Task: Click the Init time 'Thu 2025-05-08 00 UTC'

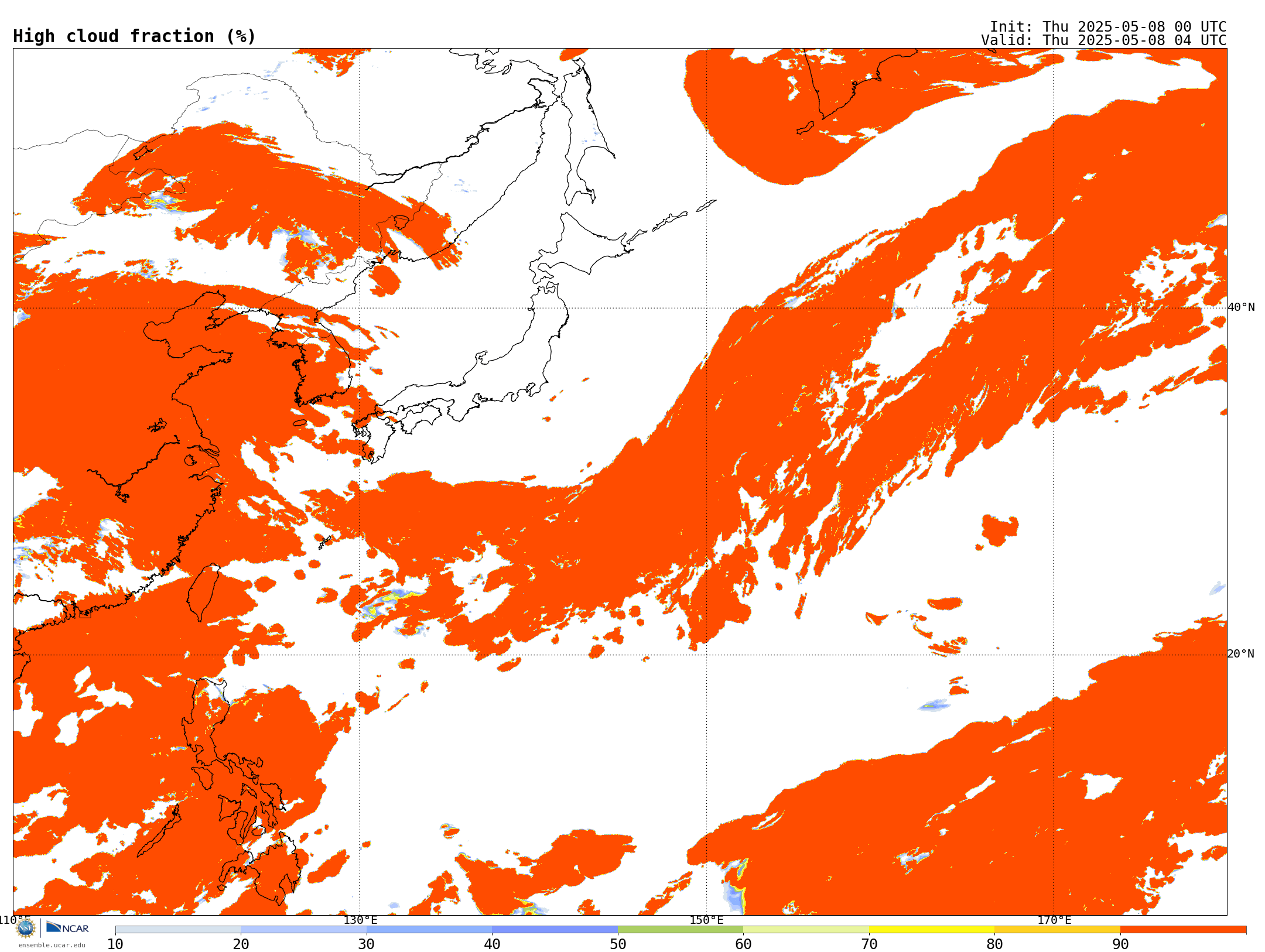Action: (1134, 27)
